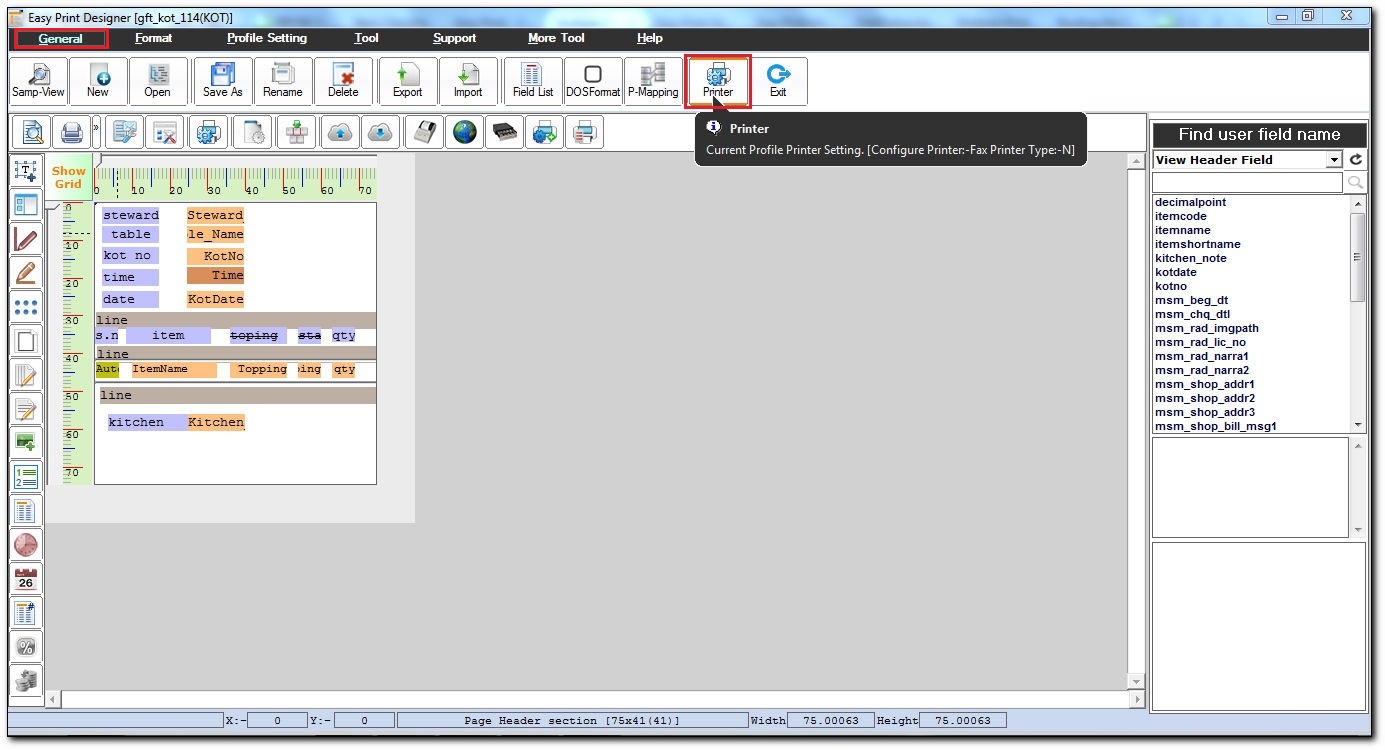Image resolution: width=1385 pixels, height=750 pixels.
Task: Select the pencil drawing tool
Action: pyautogui.click(x=26, y=273)
